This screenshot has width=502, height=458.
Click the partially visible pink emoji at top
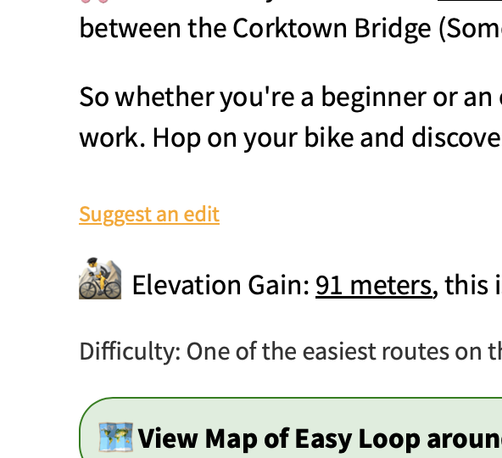point(95,1)
